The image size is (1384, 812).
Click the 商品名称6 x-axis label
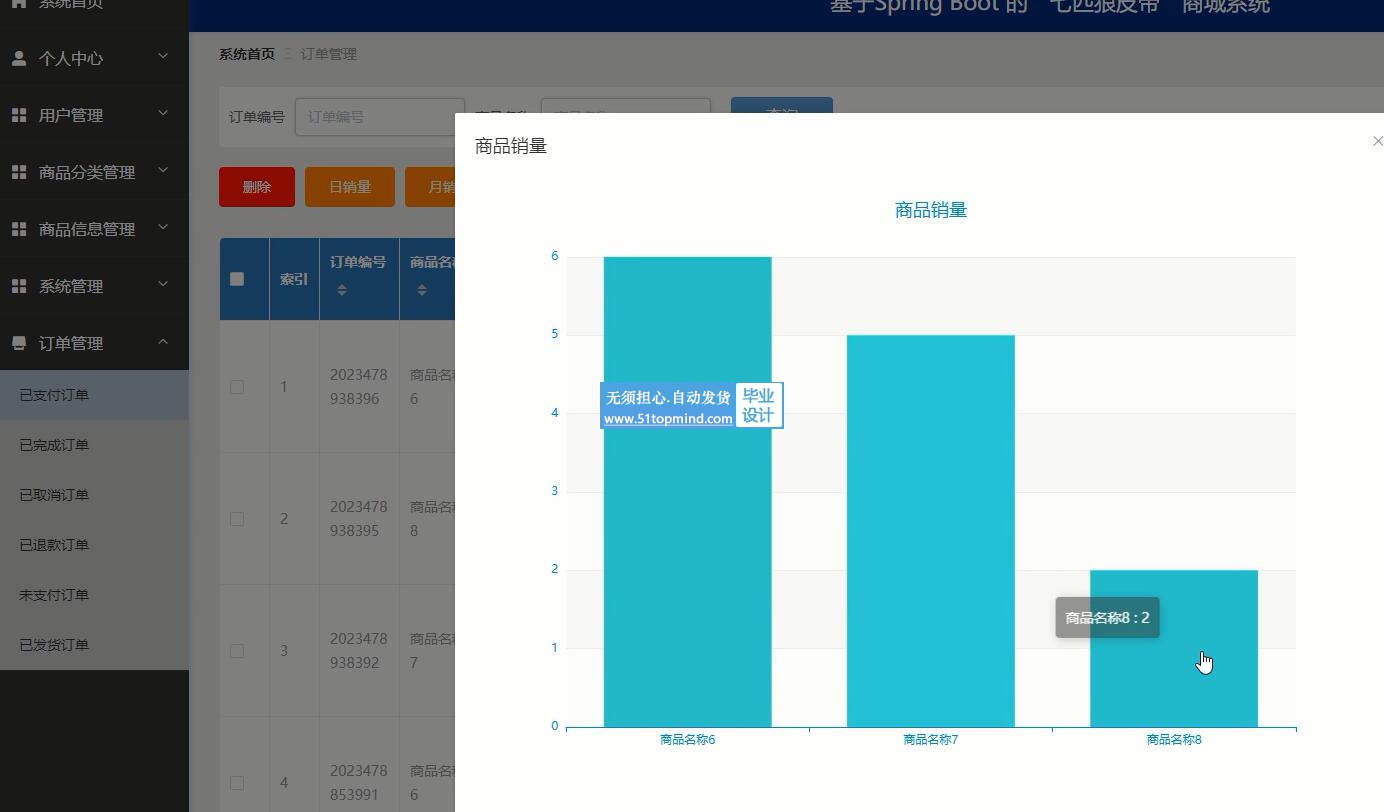(x=688, y=740)
